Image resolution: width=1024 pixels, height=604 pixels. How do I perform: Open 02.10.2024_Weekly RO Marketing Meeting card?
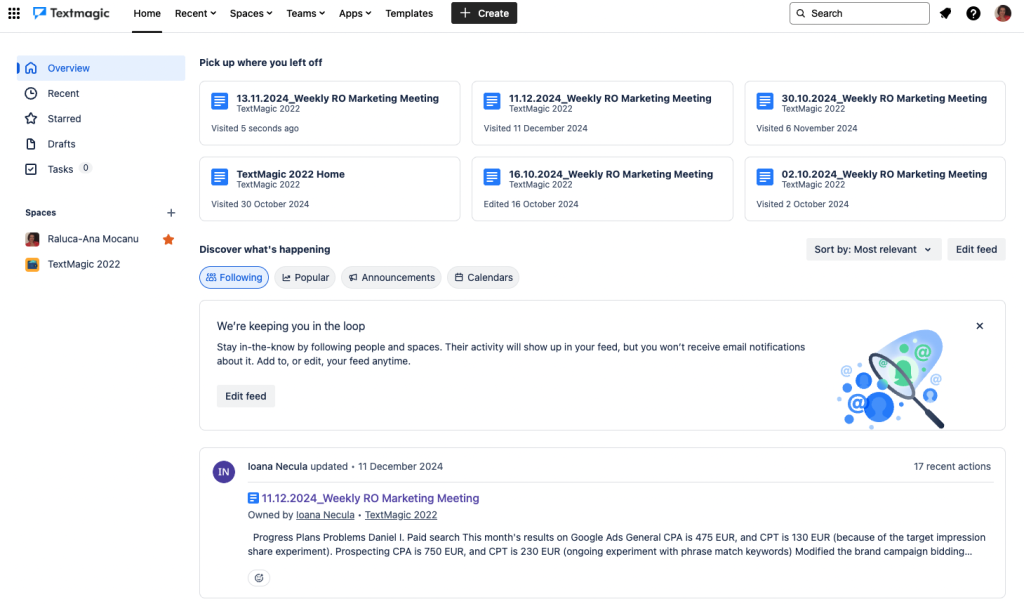pyautogui.click(x=875, y=189)
